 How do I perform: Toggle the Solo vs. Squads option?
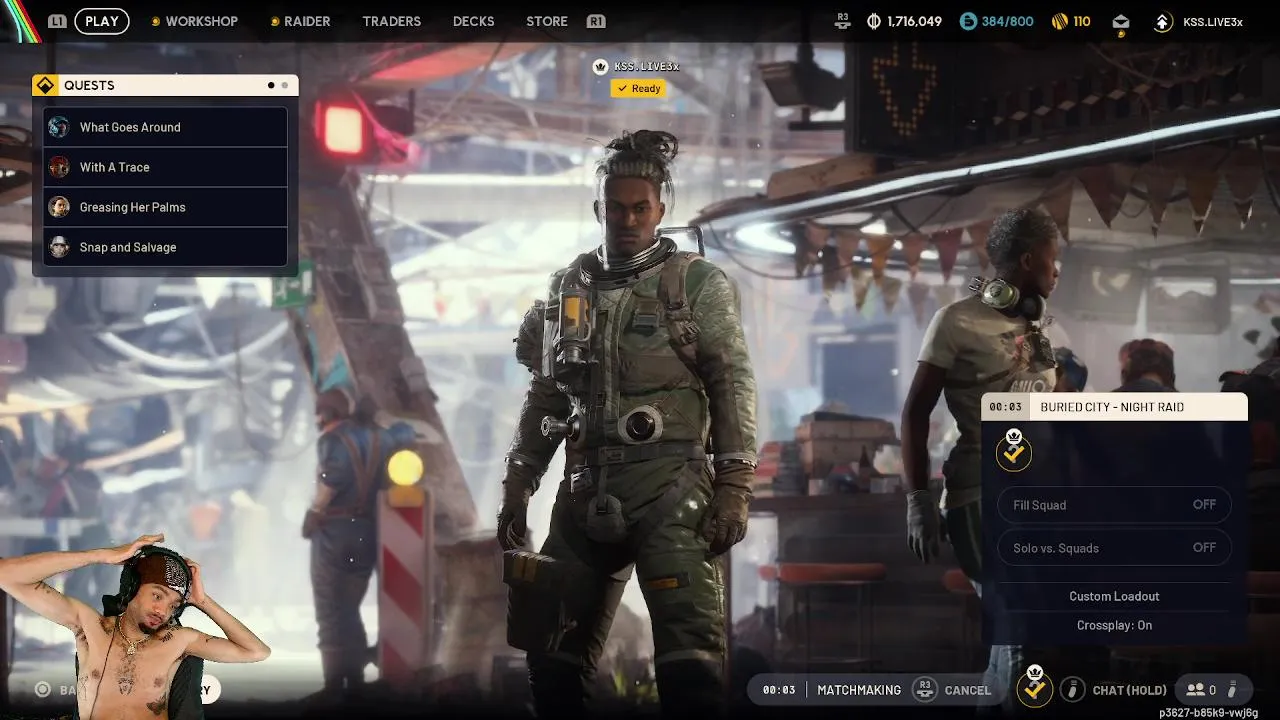tap(1114, 548)
